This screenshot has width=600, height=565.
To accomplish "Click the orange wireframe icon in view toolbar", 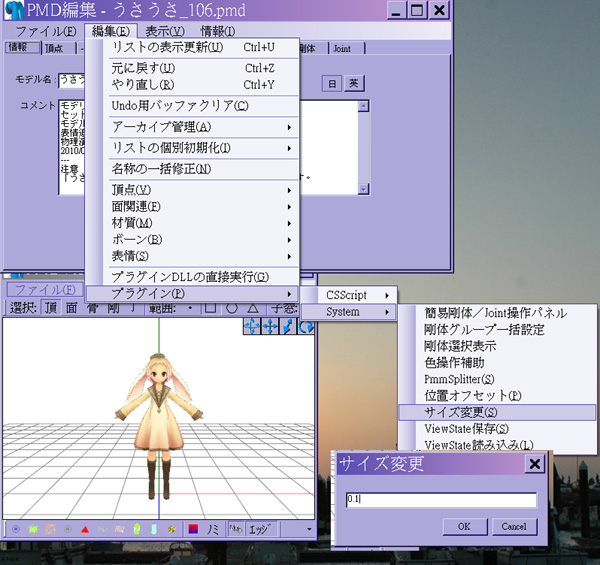I will (51, 529).
